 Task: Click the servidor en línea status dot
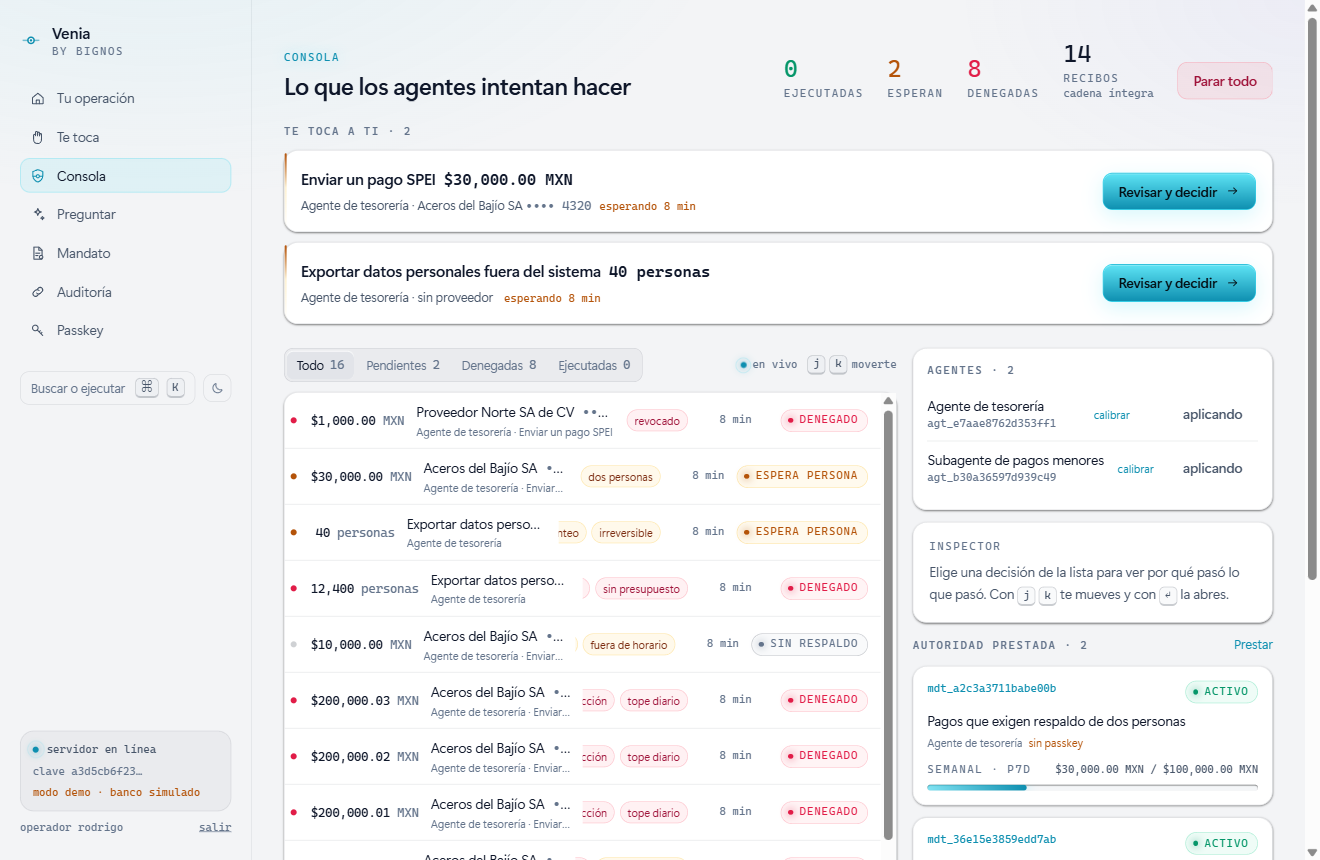click(x=36, y=749)
